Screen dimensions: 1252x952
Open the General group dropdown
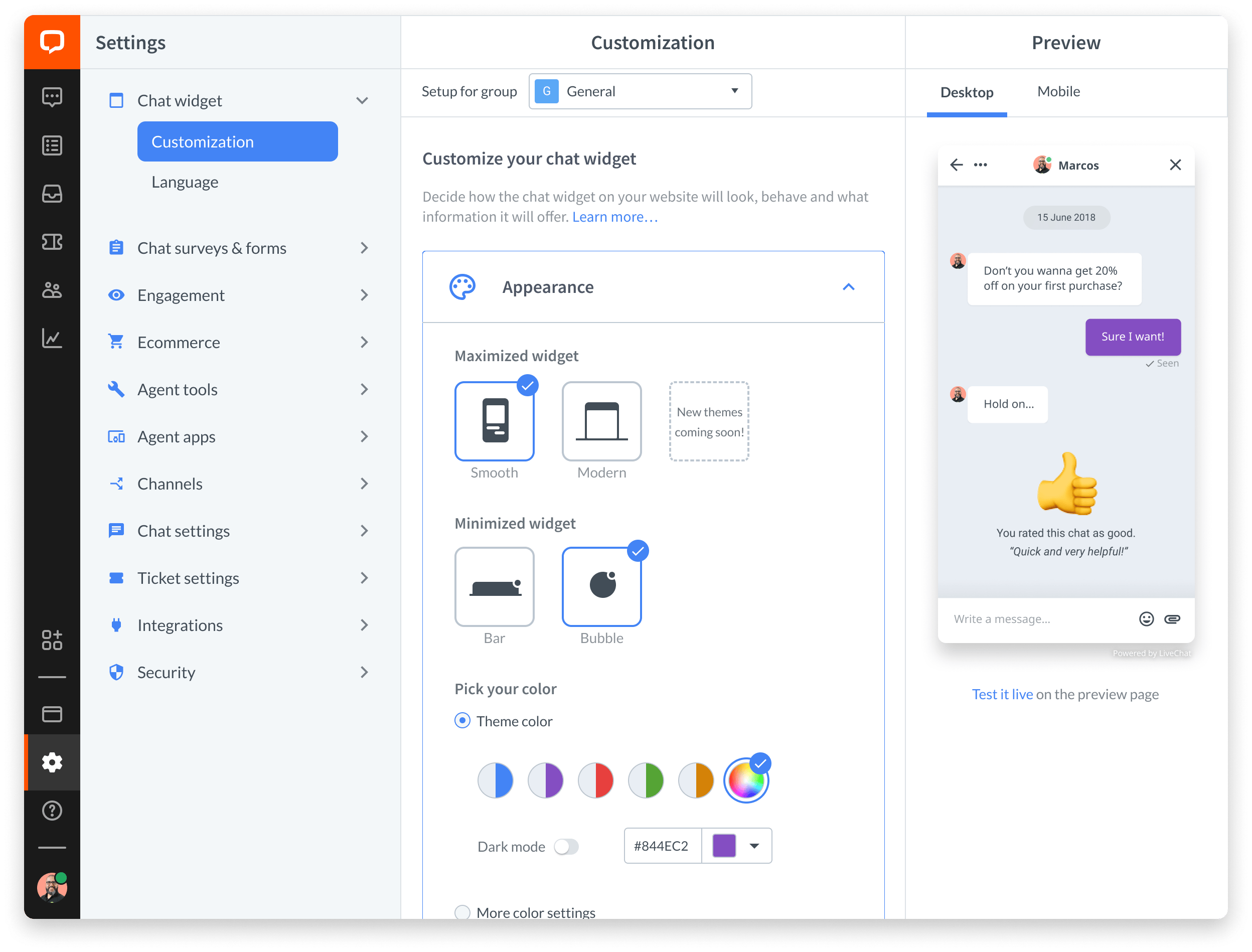pos(640,91)
